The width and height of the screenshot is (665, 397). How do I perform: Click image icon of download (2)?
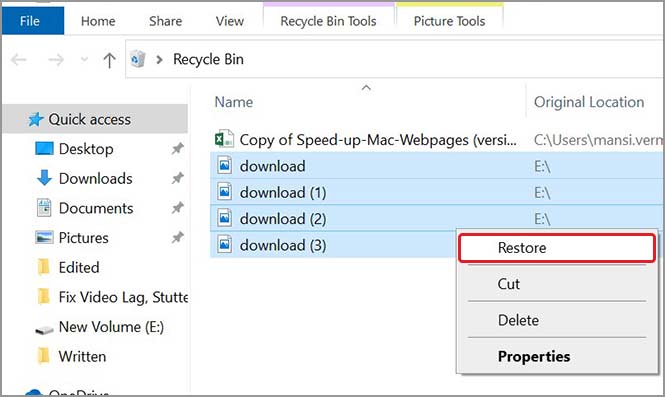(x=225, y=218)
